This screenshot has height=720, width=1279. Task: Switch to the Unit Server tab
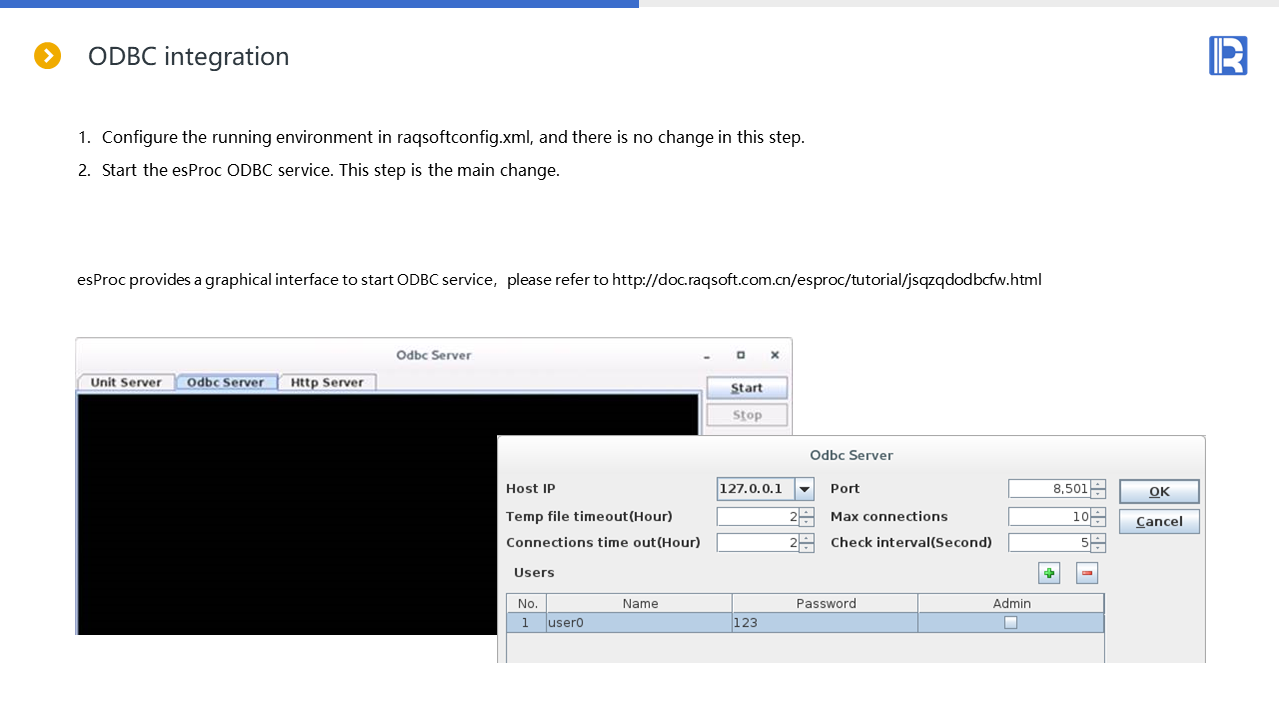tap(126, 382)
